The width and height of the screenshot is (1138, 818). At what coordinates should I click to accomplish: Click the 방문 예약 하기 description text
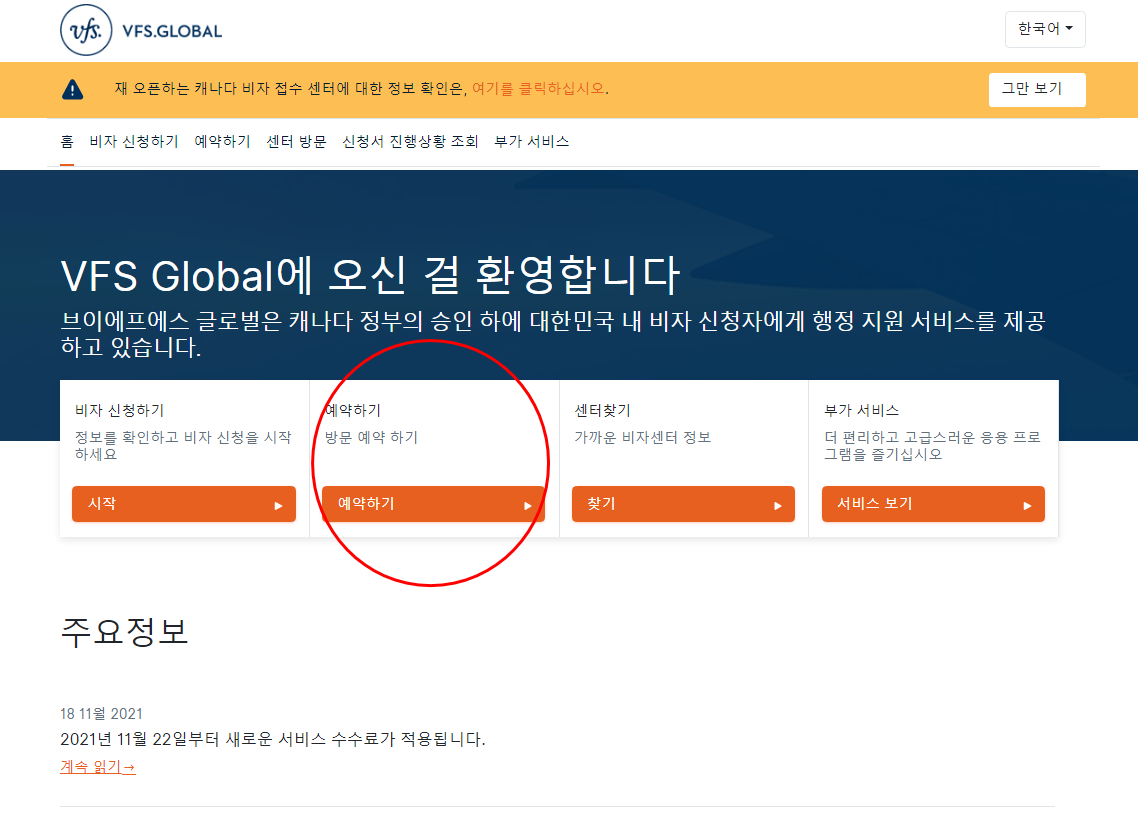coord(371,437)
